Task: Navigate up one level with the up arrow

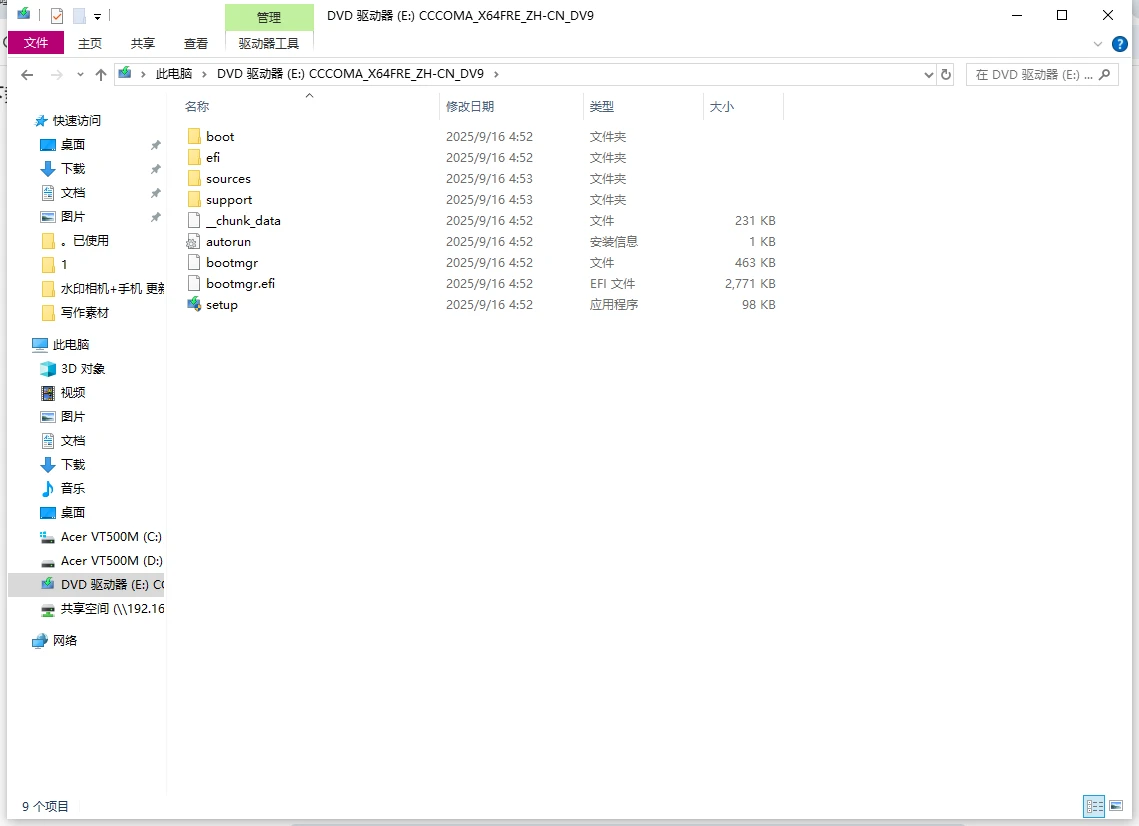Action: pyautogui.click(x=102, y=74)
